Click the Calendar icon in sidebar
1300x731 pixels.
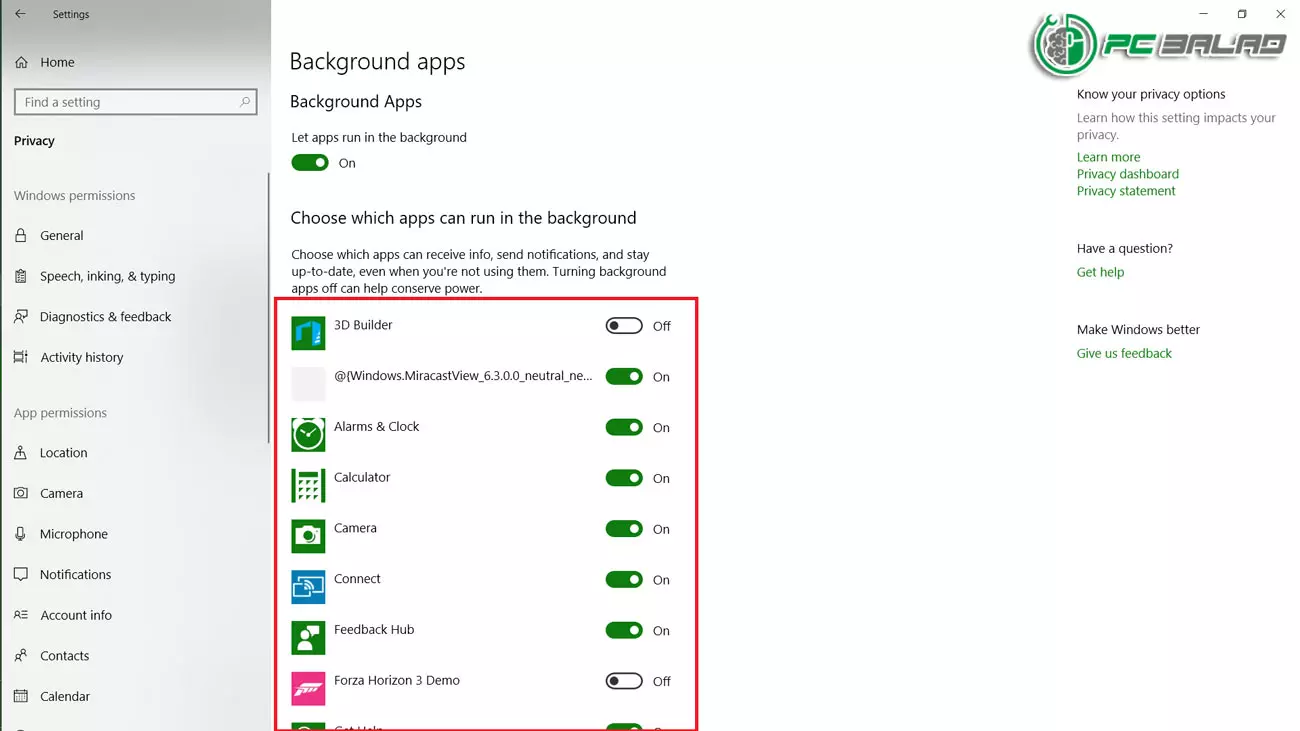pyautogui.click(x=21, y=696)
